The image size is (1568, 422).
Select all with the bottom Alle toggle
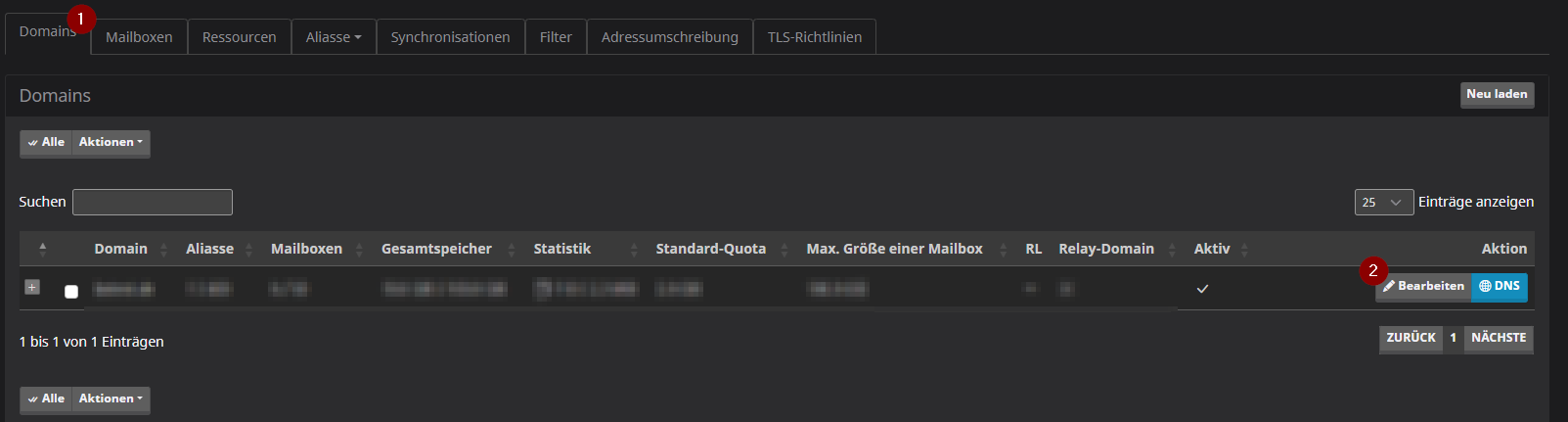pos(46,399)
